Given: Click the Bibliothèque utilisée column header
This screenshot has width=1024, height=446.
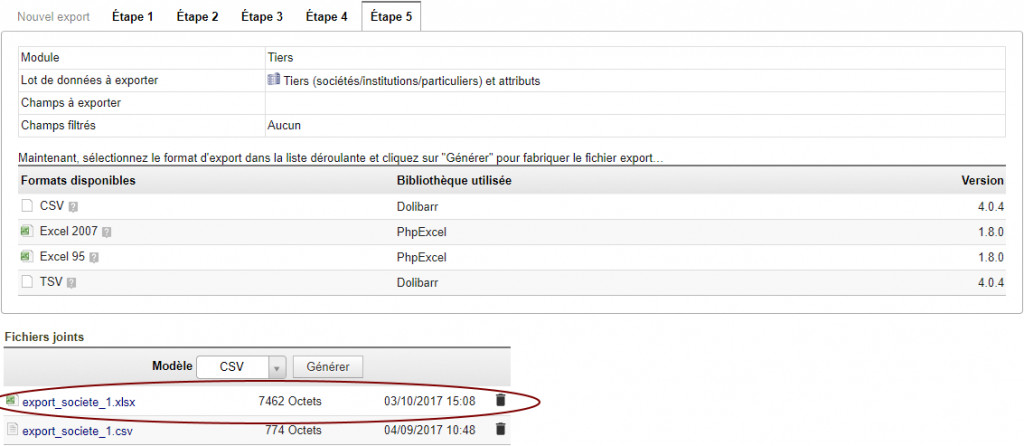Looking at the screenshot, I should coord(454,180).
